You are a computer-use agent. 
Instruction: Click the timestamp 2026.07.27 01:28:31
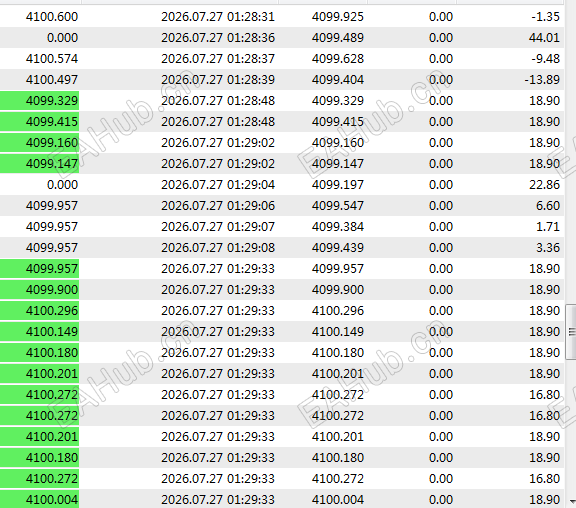(x=218, y=17)
